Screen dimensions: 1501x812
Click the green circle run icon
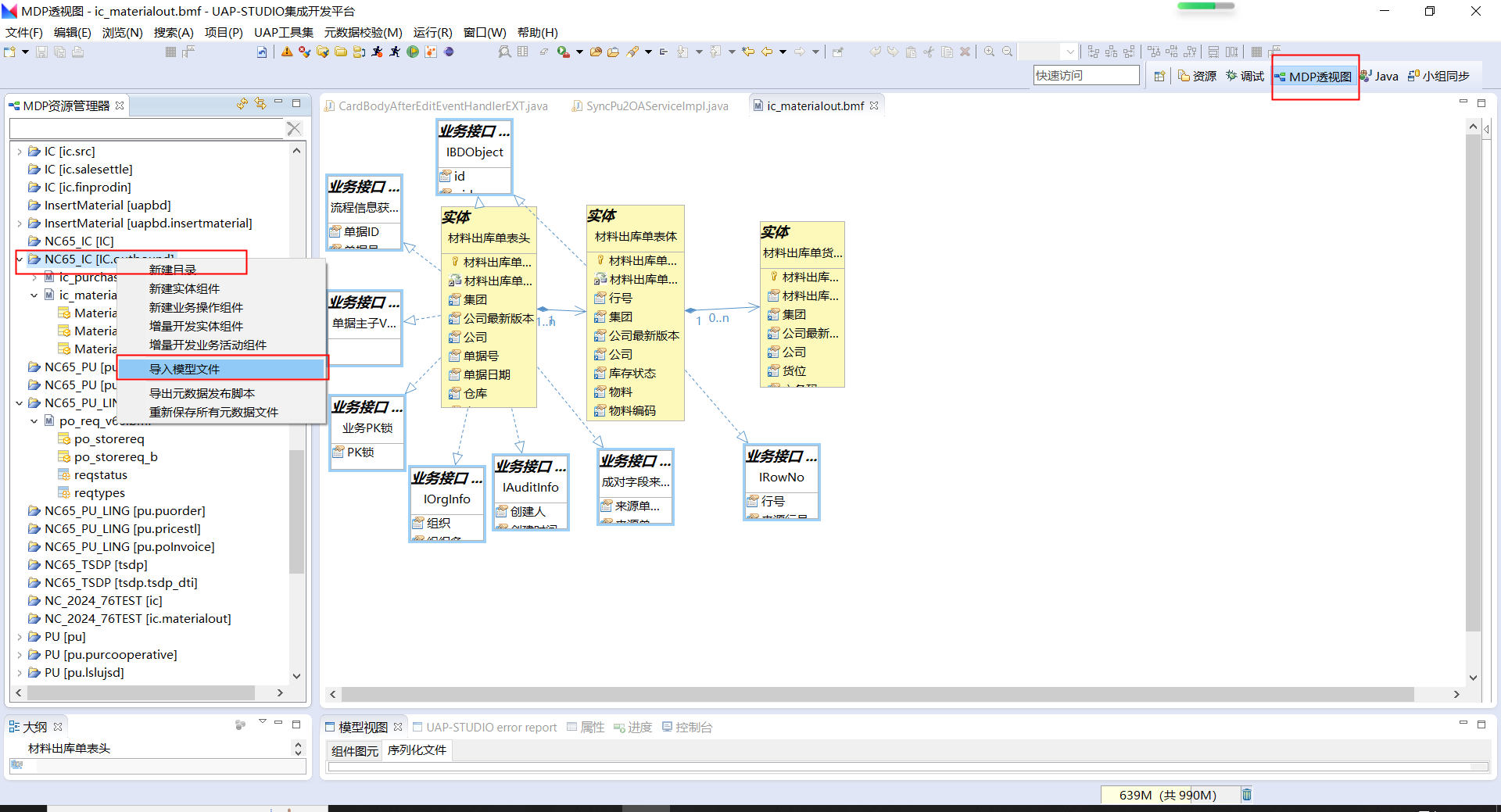pyautogui.click(x=413, y=52)
